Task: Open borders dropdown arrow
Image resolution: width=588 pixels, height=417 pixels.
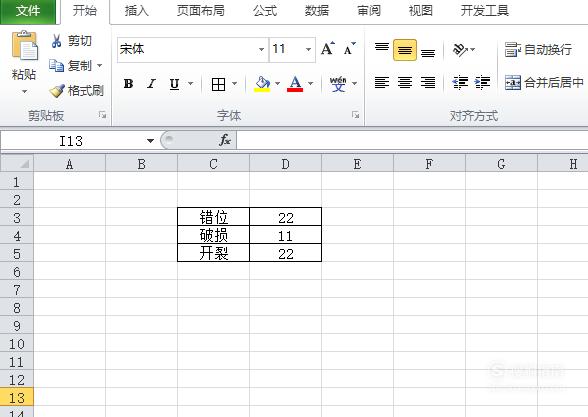Action: coord(234,83)
